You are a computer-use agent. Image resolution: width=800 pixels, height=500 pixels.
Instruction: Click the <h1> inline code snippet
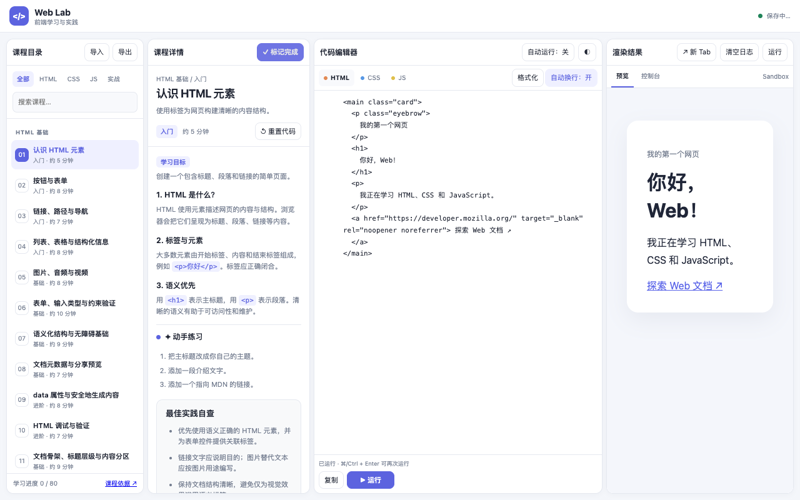pos(176,300)
